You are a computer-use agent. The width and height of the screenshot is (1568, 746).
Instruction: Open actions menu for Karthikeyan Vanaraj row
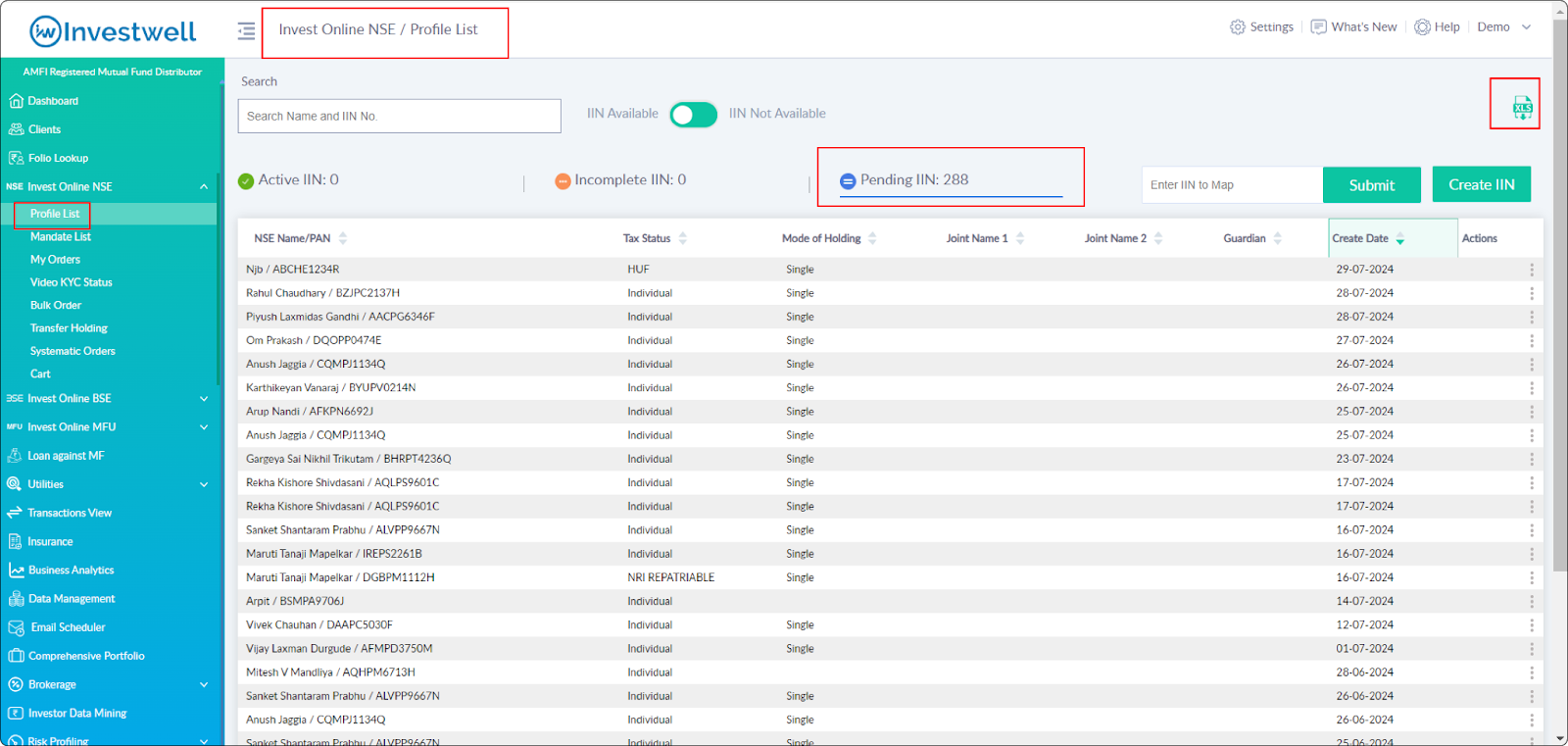tap(1532, 388)
